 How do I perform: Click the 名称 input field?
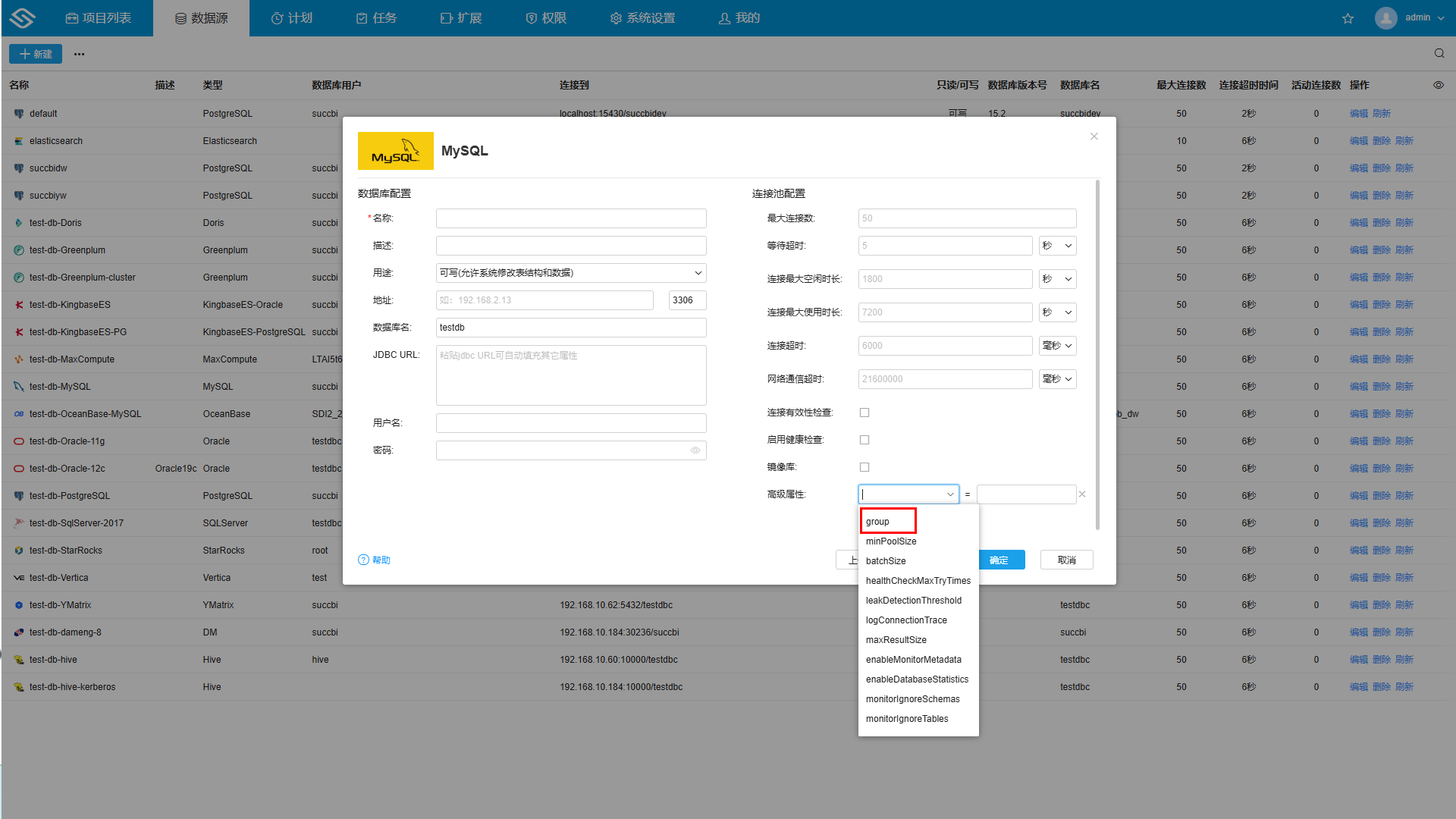(570, 218)
